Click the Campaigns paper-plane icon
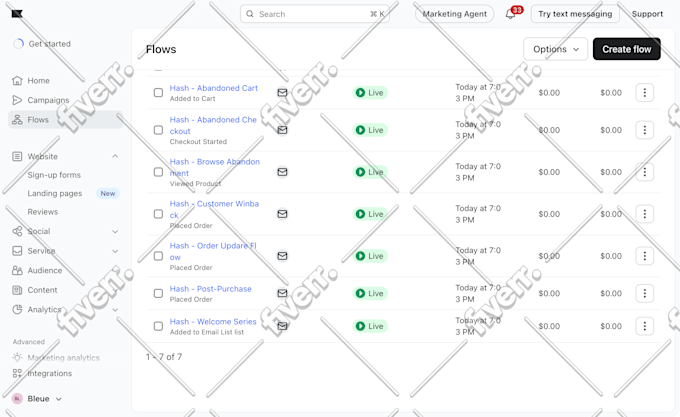 point(17,100)
